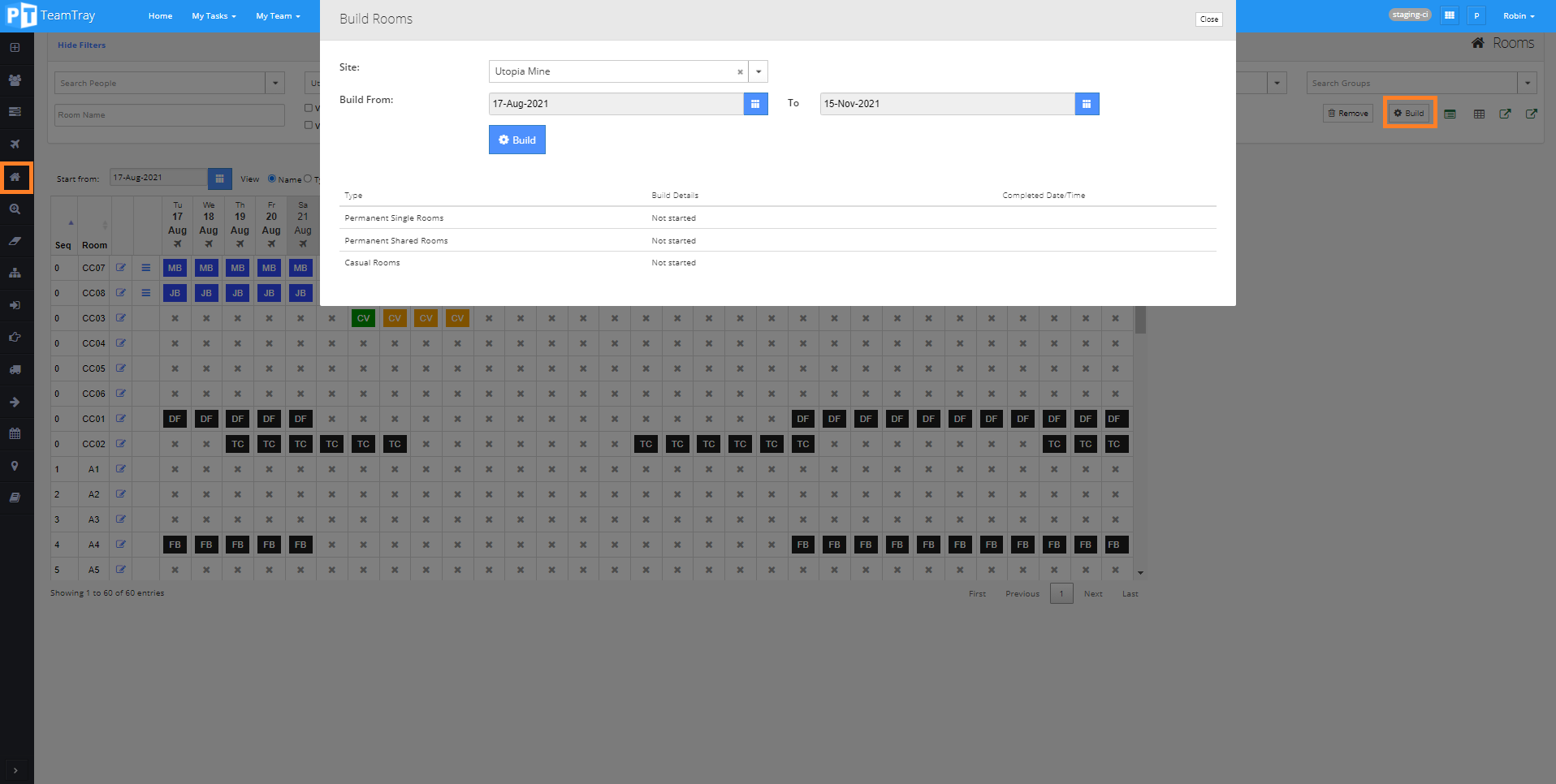This screenshot has height=784, width=1556.
Task: Edit room CC07 with pencil icon
Action: click(x=121, y=268)
